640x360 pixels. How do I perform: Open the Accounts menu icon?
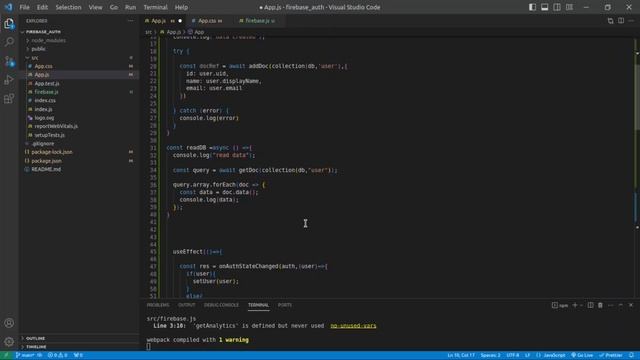(9, 323)
